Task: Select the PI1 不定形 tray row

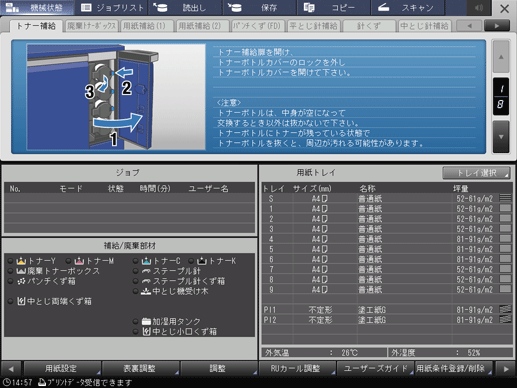Action: click(387, 310)
